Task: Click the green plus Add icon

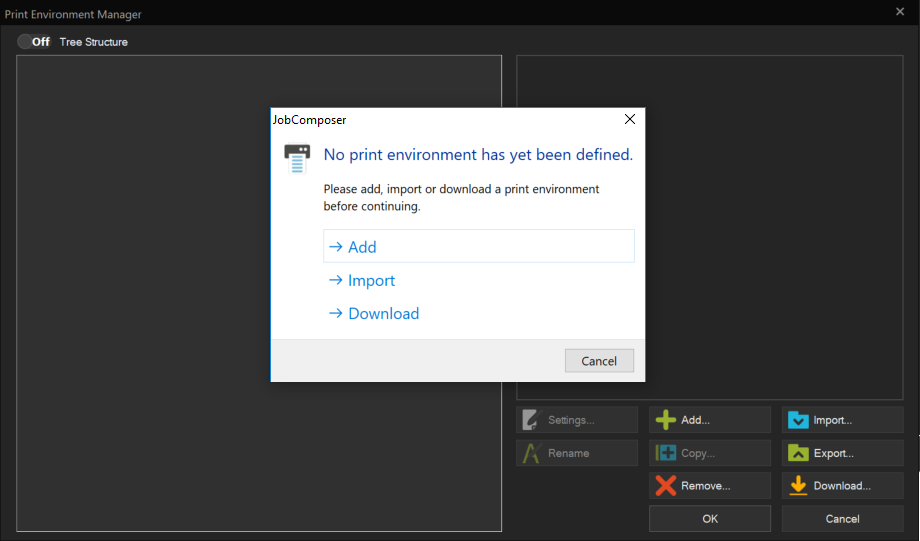Action: pos(665,420)
